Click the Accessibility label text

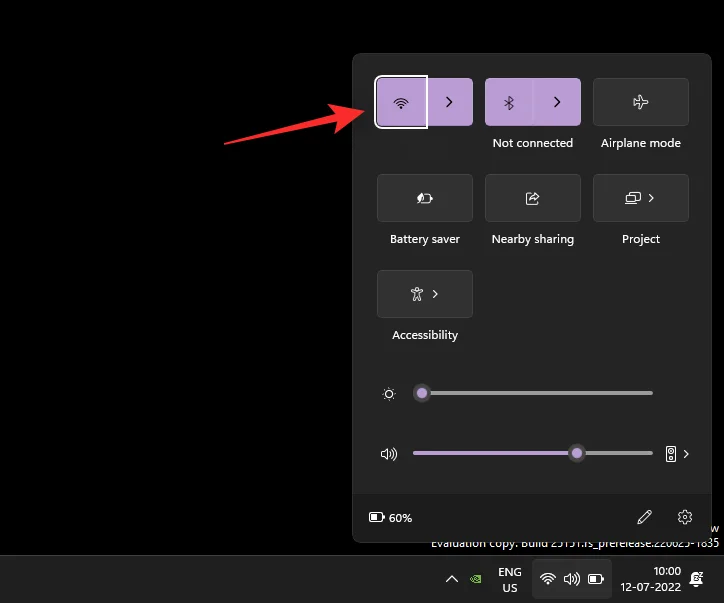(x=425, y=335)
